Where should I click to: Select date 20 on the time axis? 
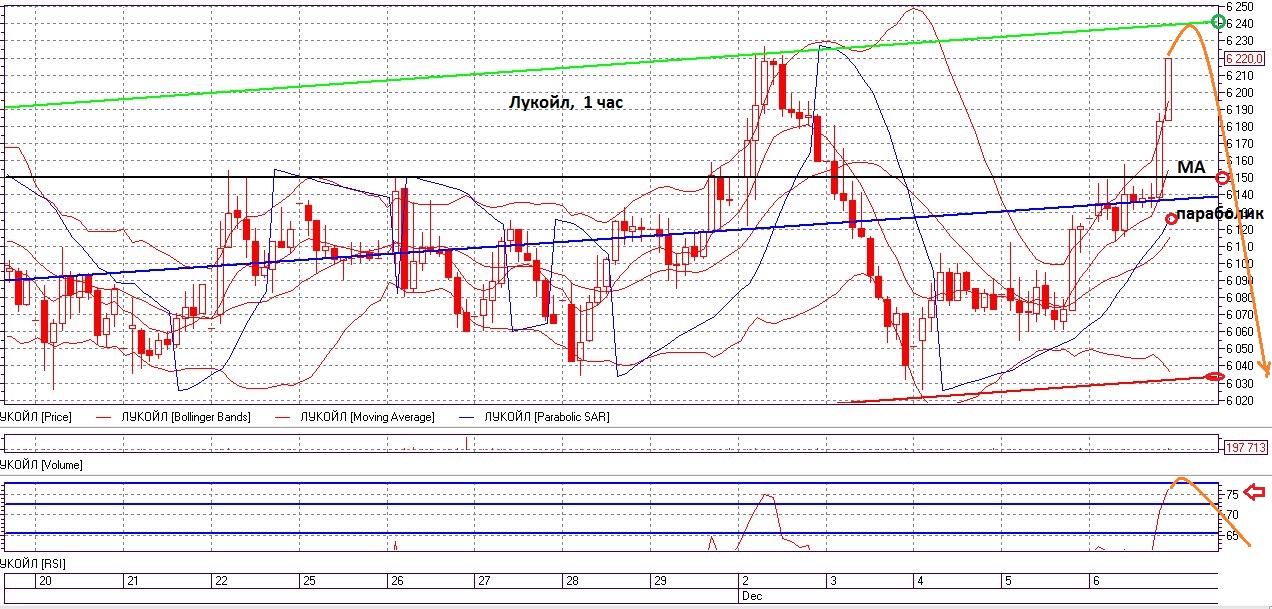[45, 581]
